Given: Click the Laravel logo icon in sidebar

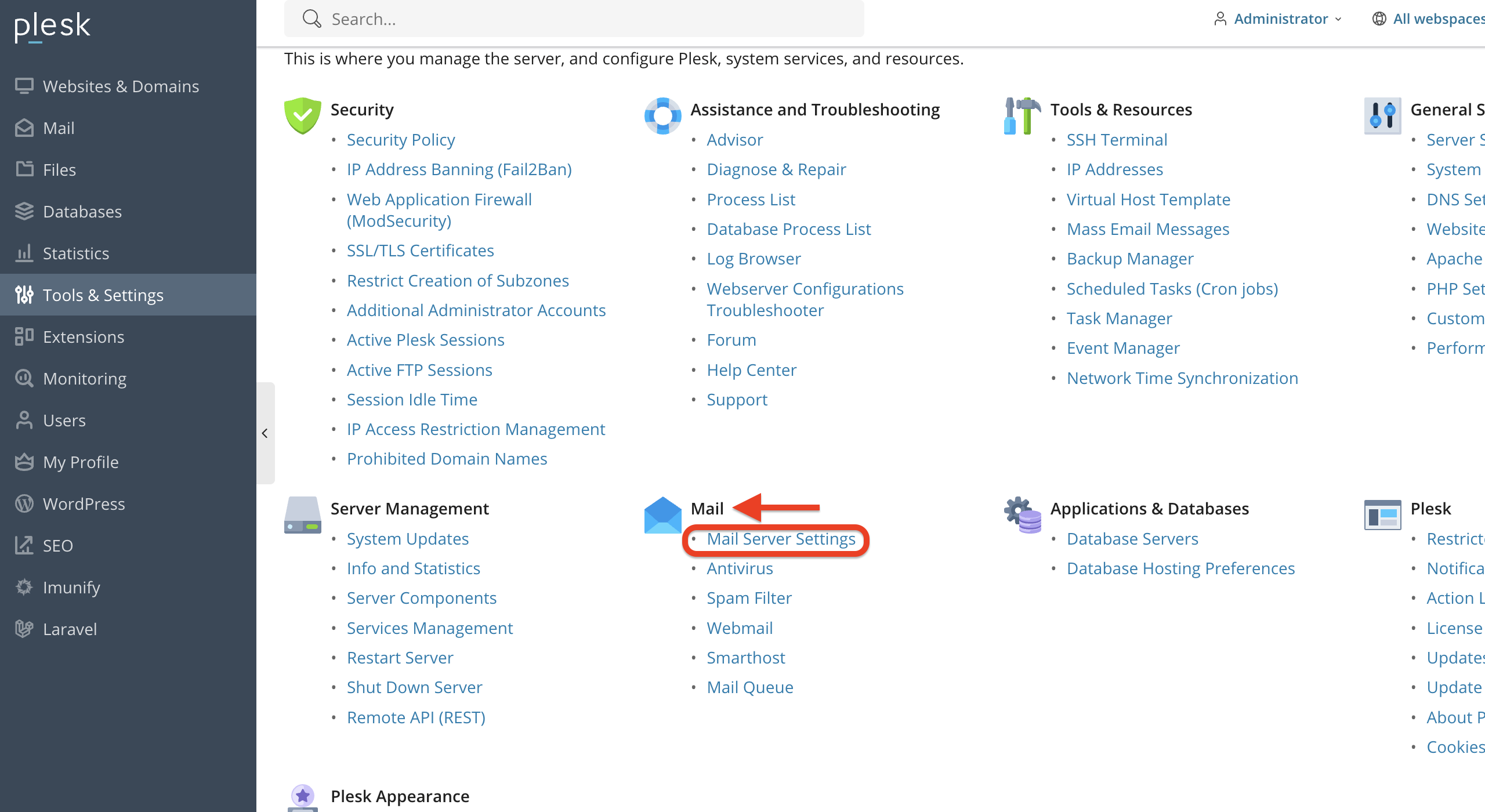Looking at the screenshot, I should (x=24, y=629).
